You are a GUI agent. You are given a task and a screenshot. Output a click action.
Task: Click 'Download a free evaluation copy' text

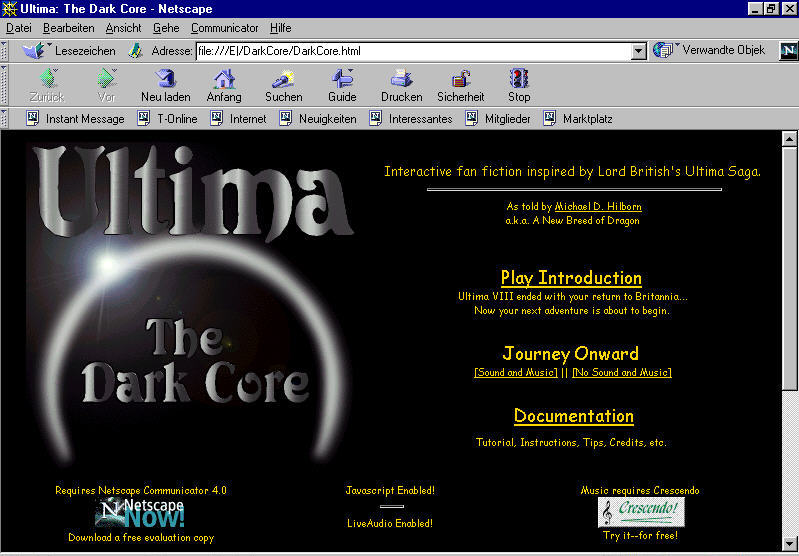141,538
